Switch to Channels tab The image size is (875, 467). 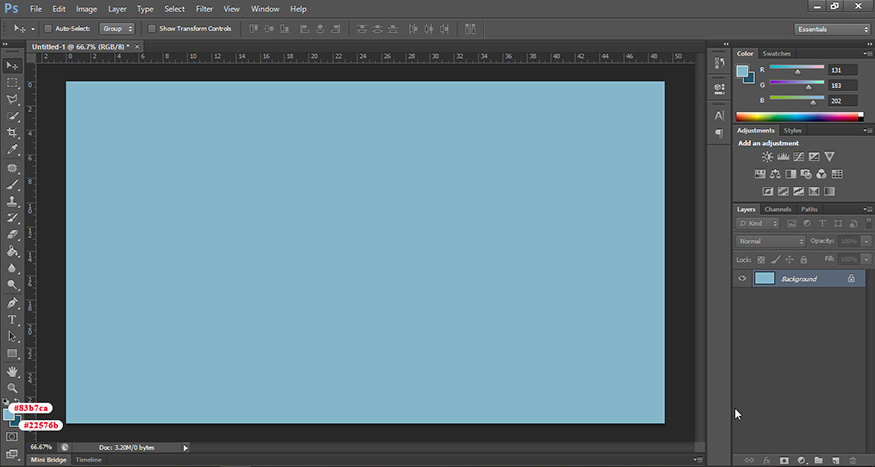pyautogui.click(x=778, y=209)
